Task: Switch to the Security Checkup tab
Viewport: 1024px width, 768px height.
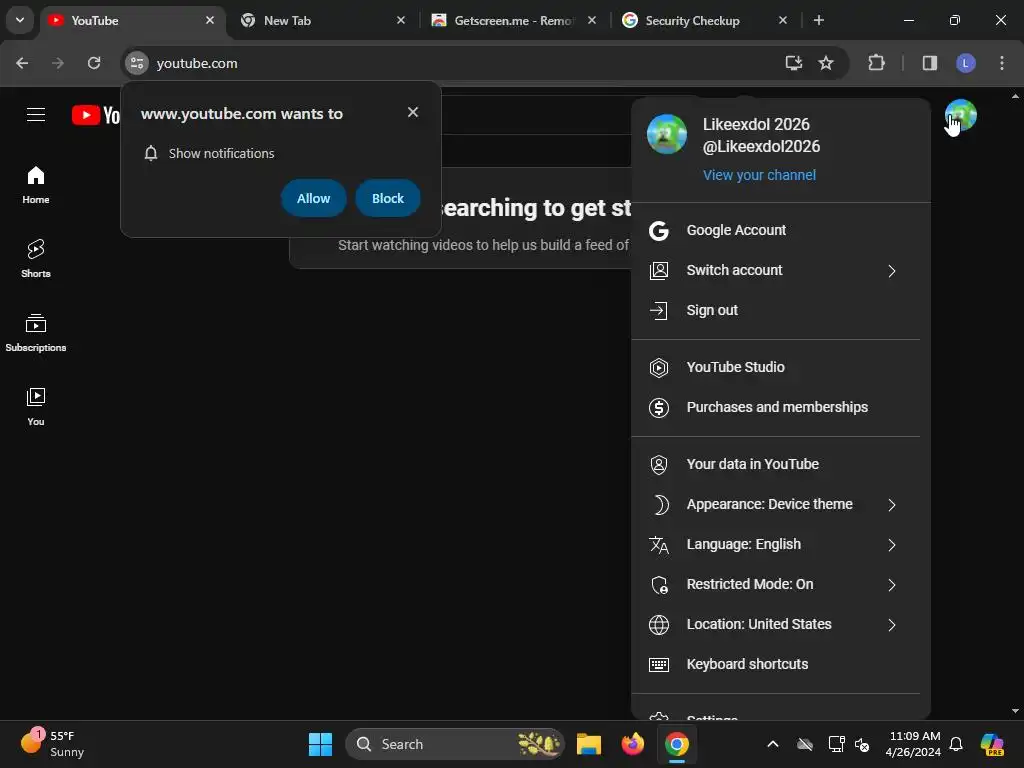Action: 705,21
